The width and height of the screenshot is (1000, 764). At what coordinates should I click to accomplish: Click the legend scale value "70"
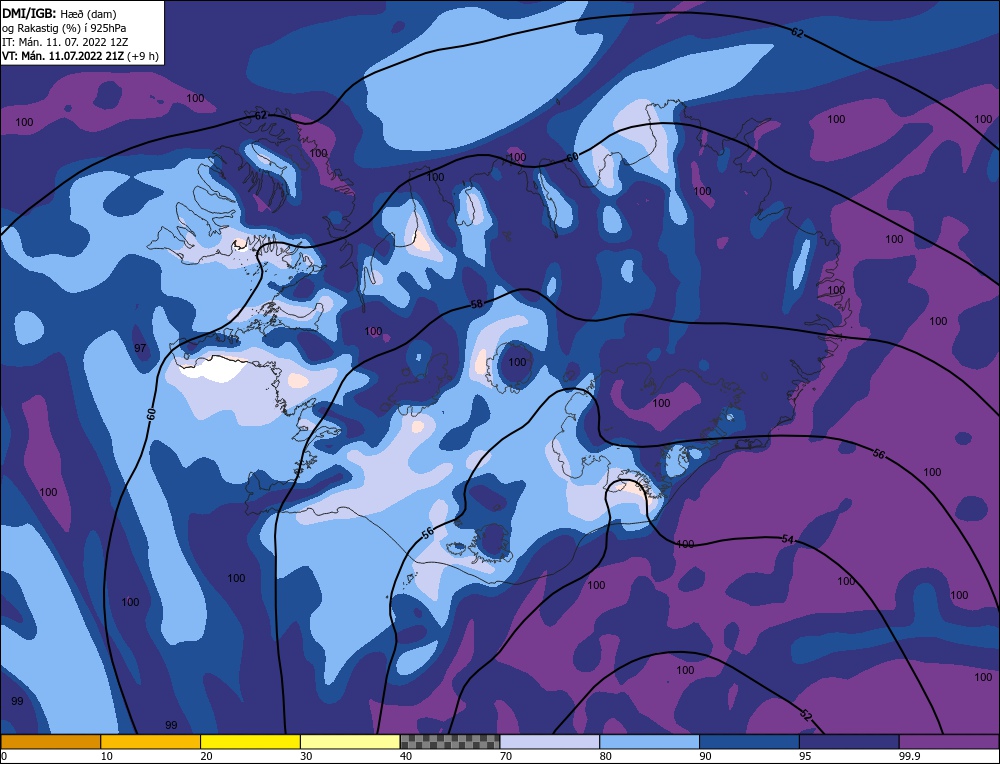pyautogui.click(x=506, y=756)
